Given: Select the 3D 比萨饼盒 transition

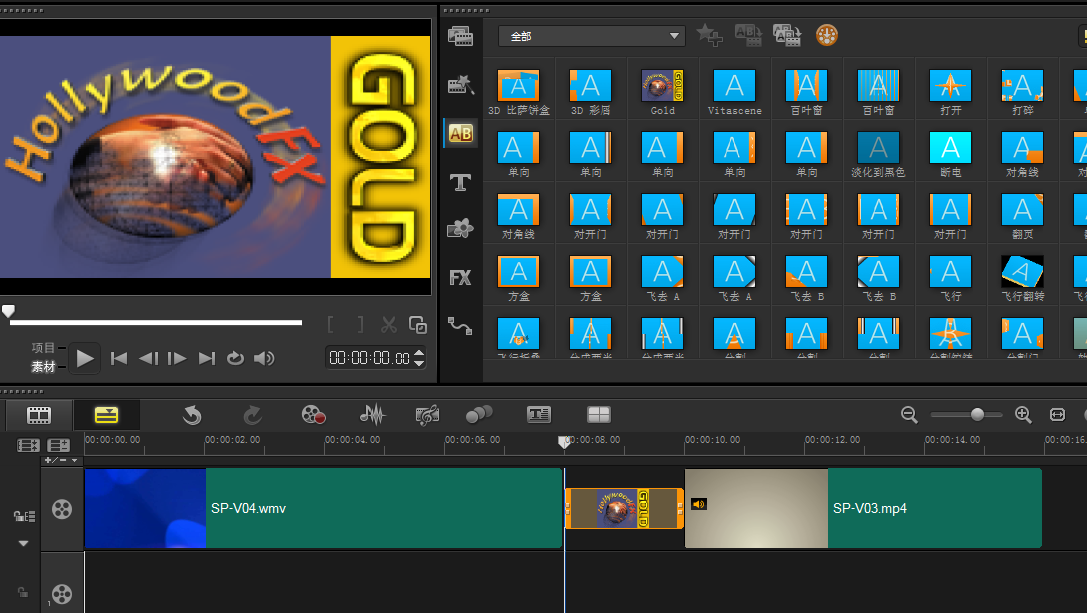Looking at the screenshot, I should [x=519, y=92].
